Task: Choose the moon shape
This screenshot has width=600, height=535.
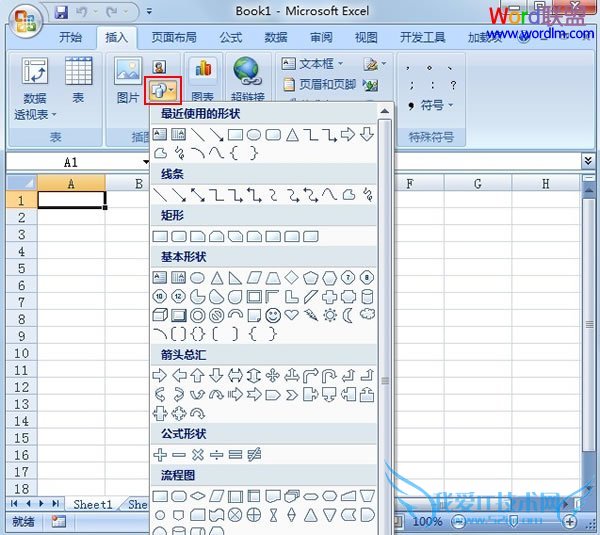Action: click(348, 315)
